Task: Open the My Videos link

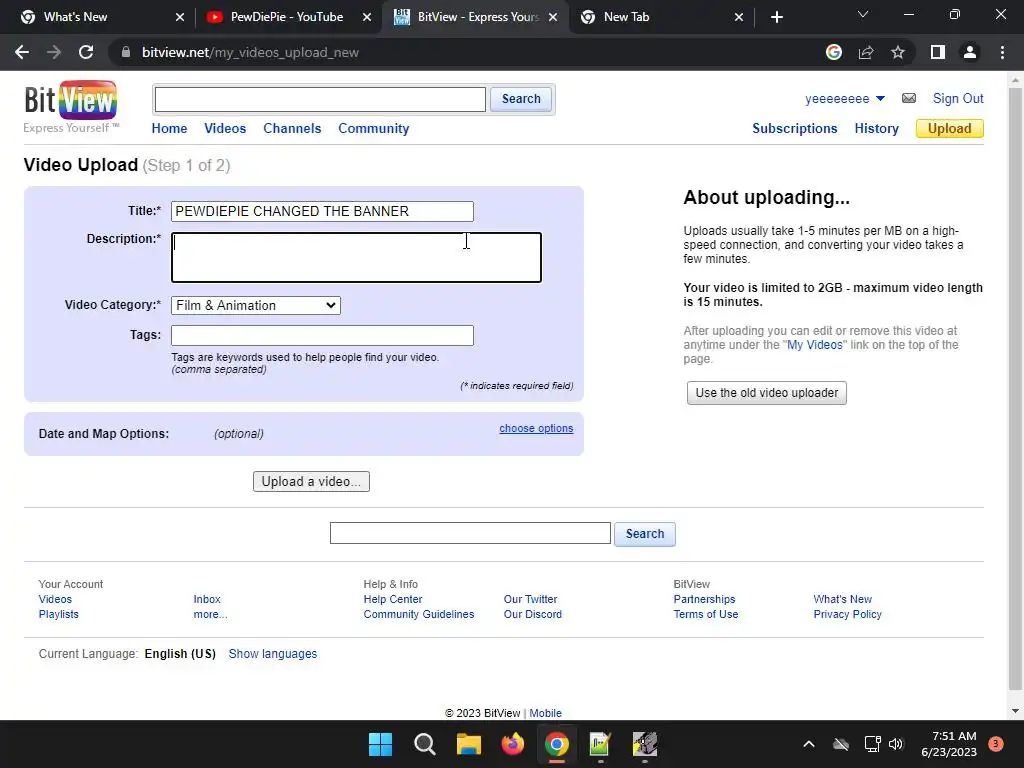Action: coord(814,345)
